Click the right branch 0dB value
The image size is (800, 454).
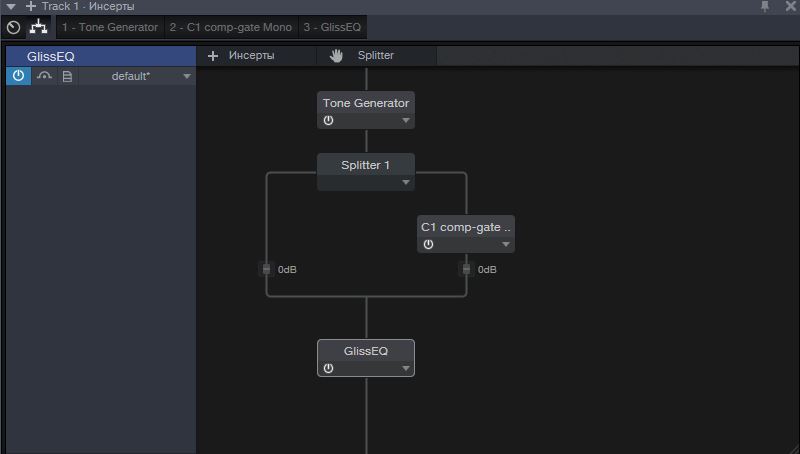pos(487,269)
